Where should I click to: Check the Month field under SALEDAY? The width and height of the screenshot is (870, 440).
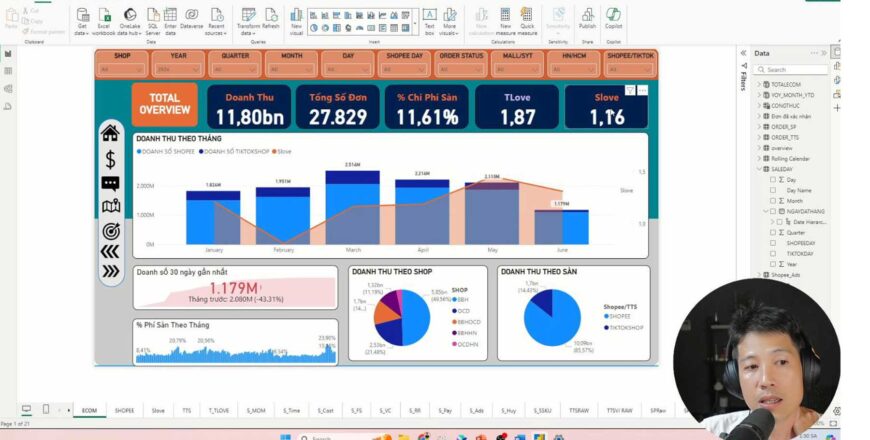773,201
